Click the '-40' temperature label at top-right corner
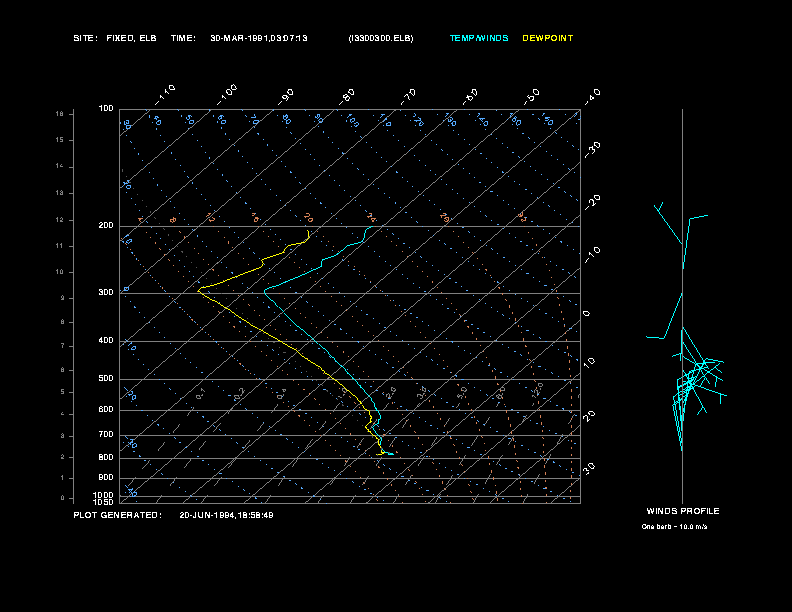The image size is (792, 612). click(x=592, y=96)
